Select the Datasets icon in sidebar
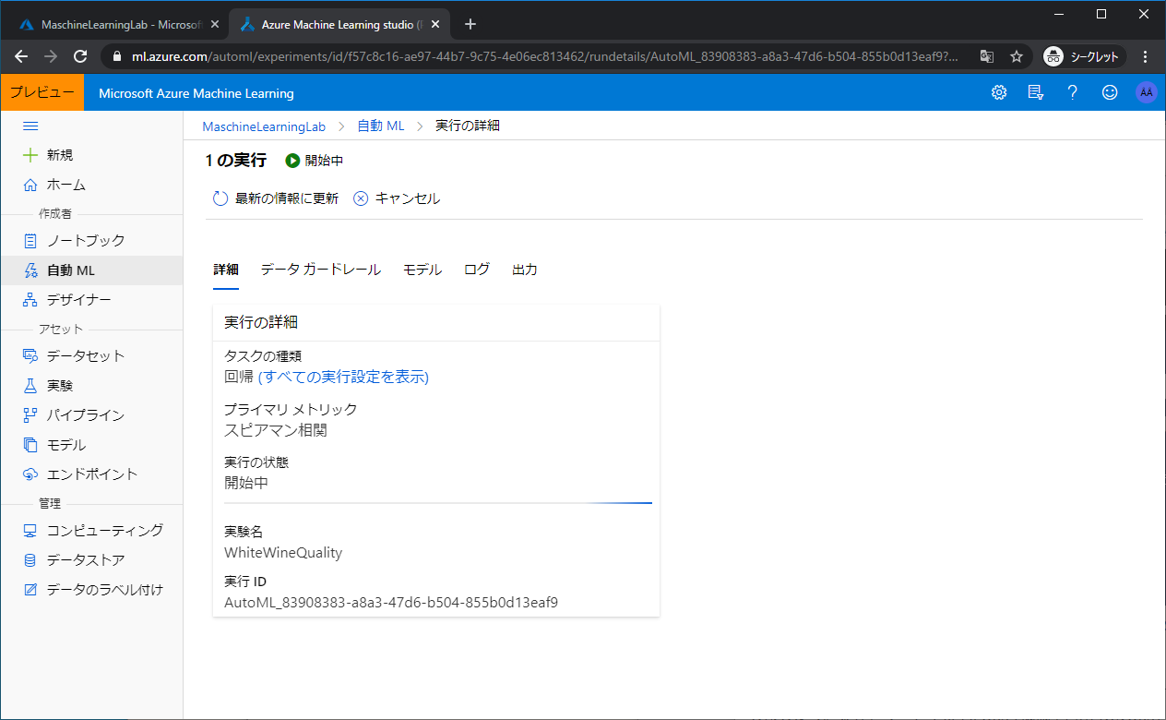 [30, 356]
